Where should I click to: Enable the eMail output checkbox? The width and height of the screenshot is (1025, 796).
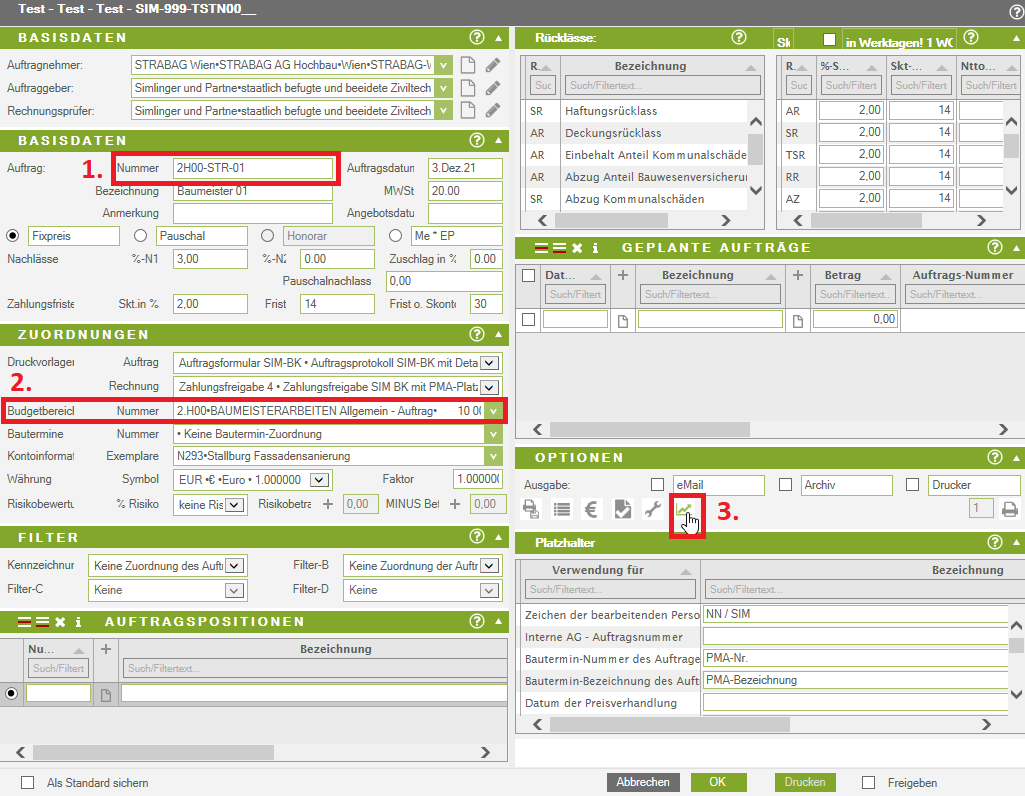point(657,485)
